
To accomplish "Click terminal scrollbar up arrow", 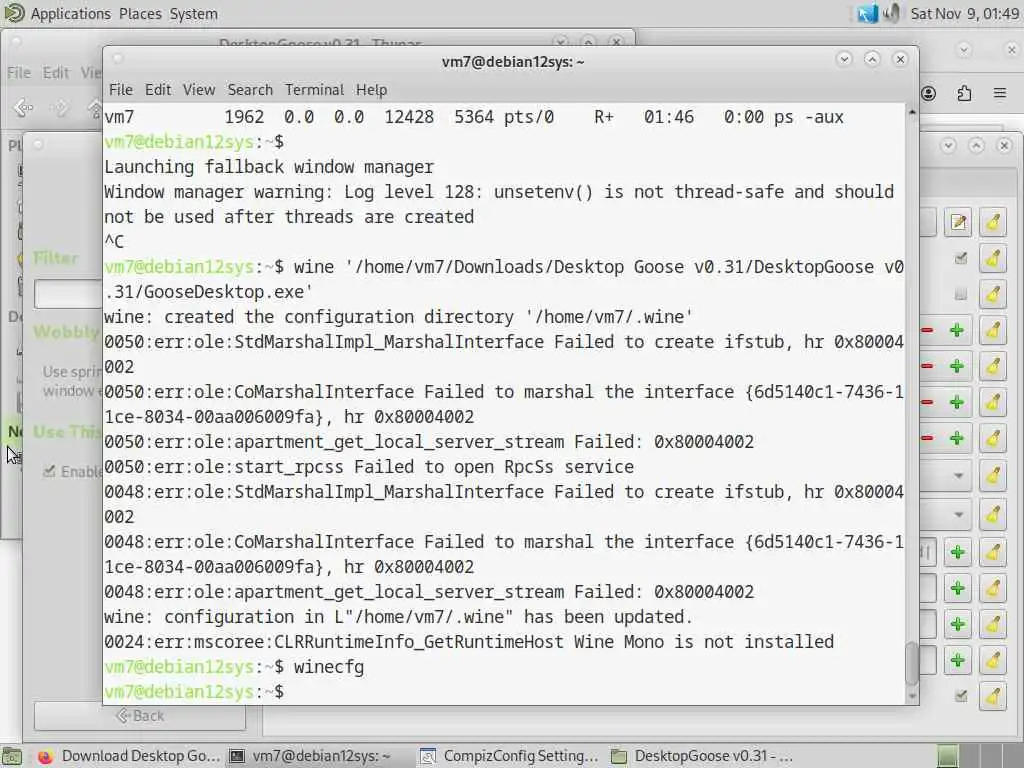I will [912, 112].
